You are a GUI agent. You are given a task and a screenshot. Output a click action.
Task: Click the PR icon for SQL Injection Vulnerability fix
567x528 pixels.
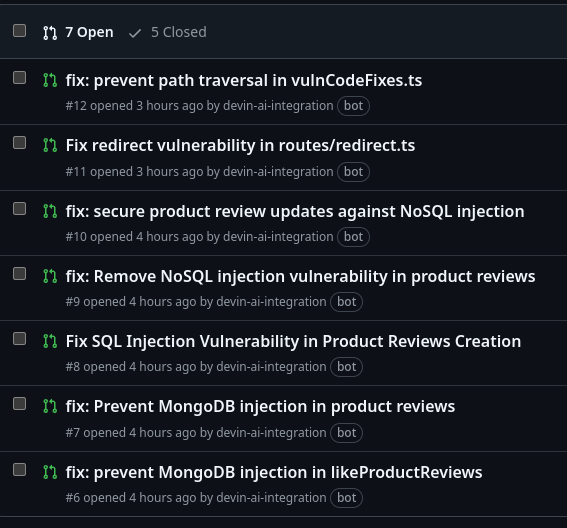point(50,341)
